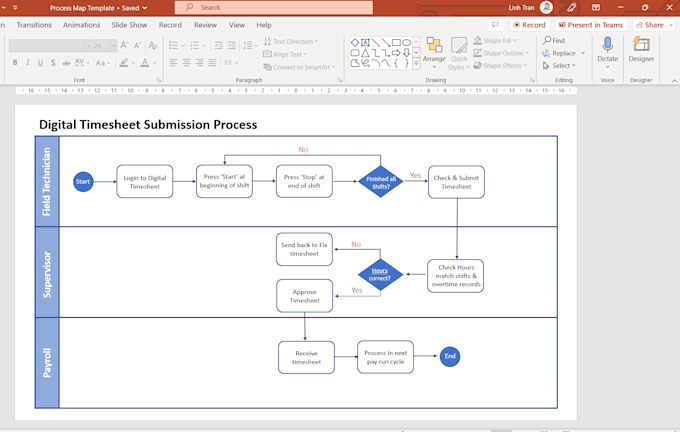Screen dimensions: 680x432
Task: Select the down arrow shape
Action: tap(406, 53)
